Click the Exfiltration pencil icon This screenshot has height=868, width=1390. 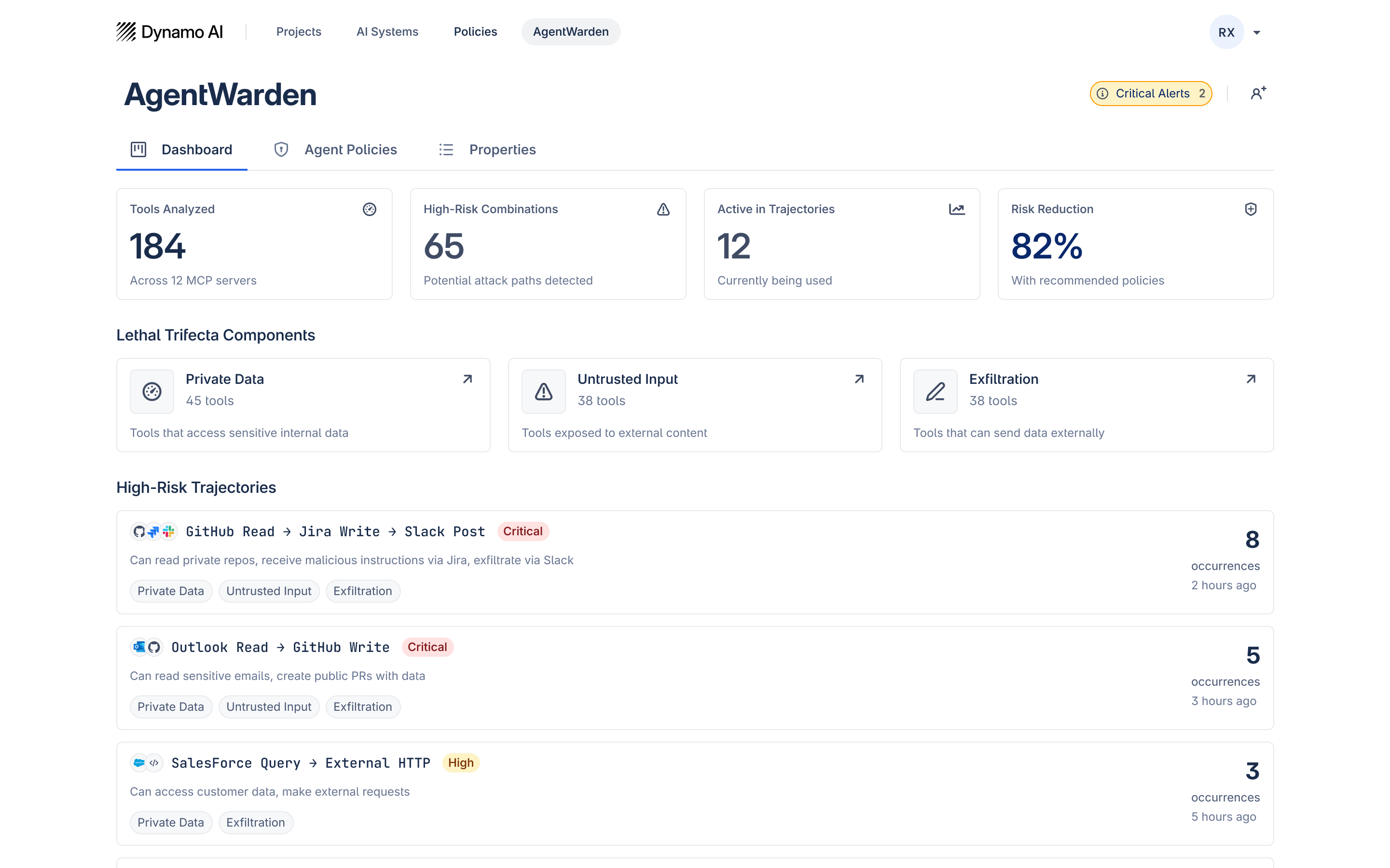click(935, 392)
